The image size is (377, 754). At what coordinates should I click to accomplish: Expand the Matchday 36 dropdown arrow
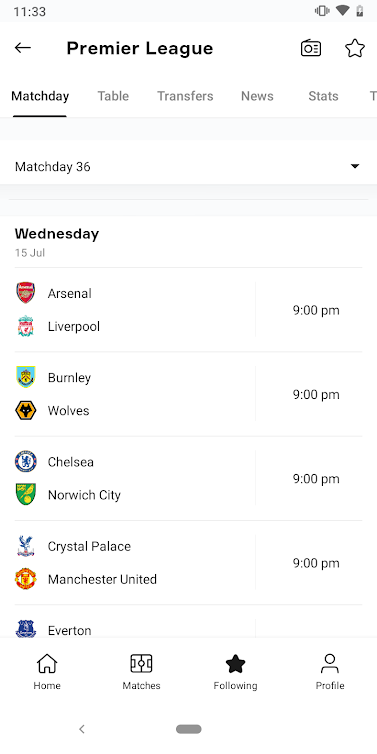click(355, 166)
